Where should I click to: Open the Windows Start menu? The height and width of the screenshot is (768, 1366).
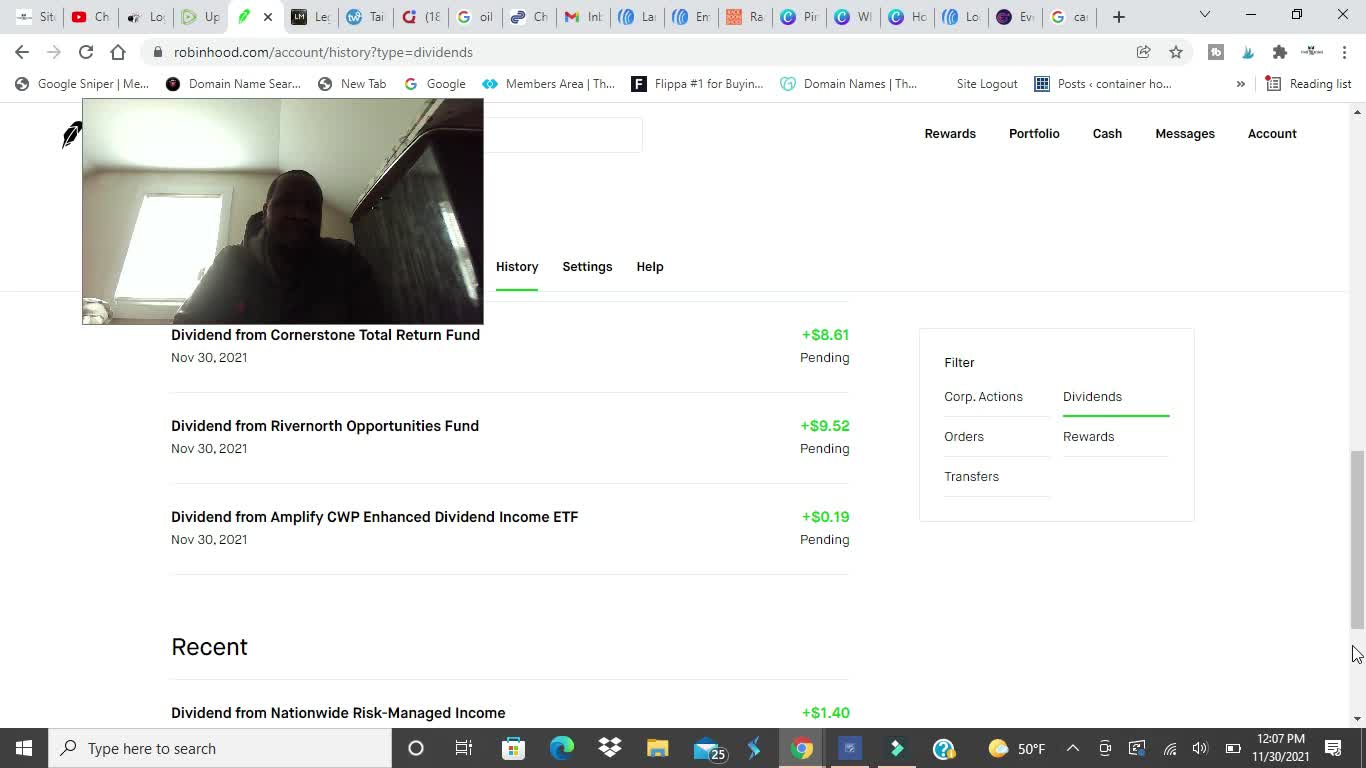coord(24,748)
